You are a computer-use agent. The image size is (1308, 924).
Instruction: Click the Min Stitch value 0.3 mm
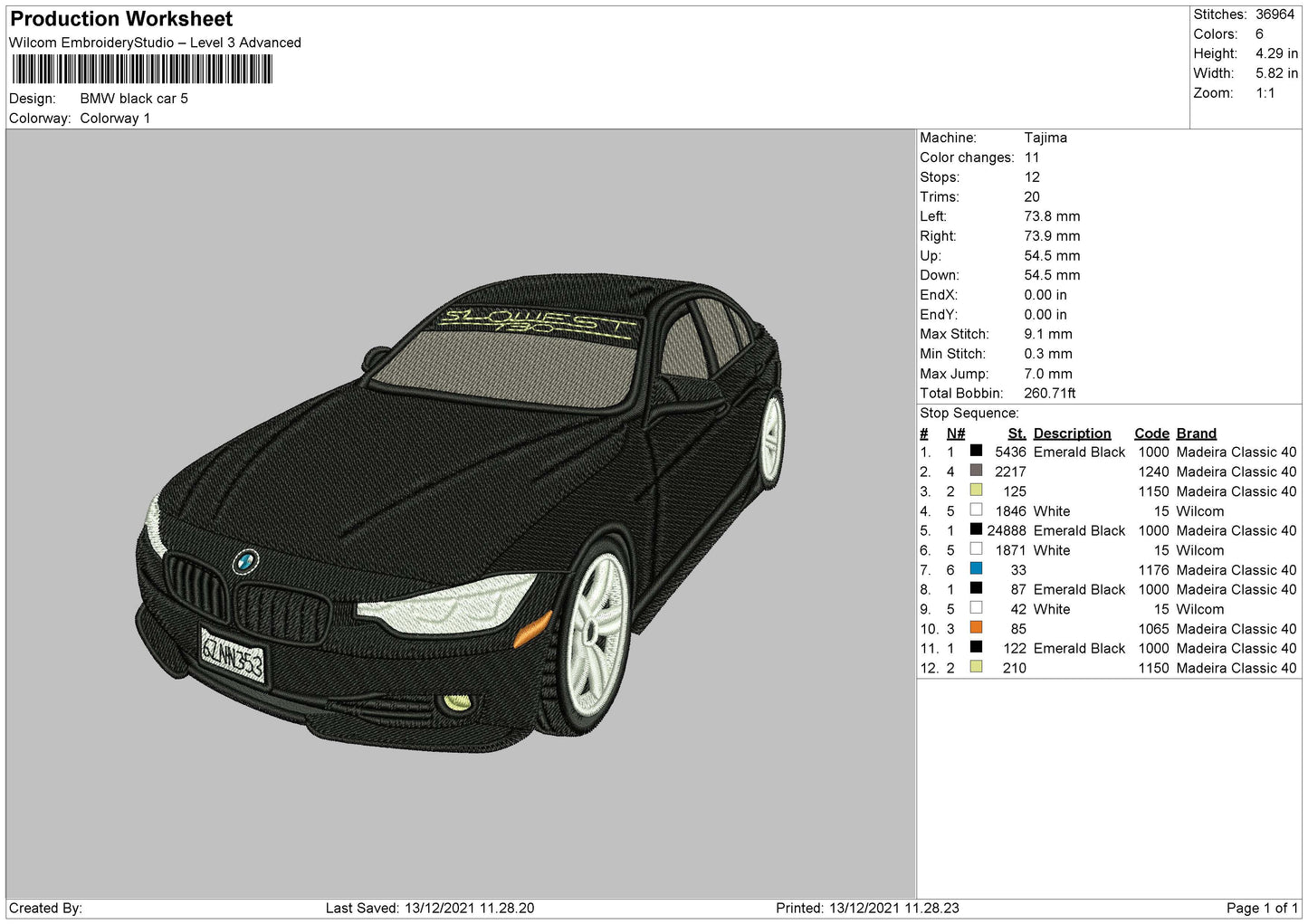point(1048,354)
